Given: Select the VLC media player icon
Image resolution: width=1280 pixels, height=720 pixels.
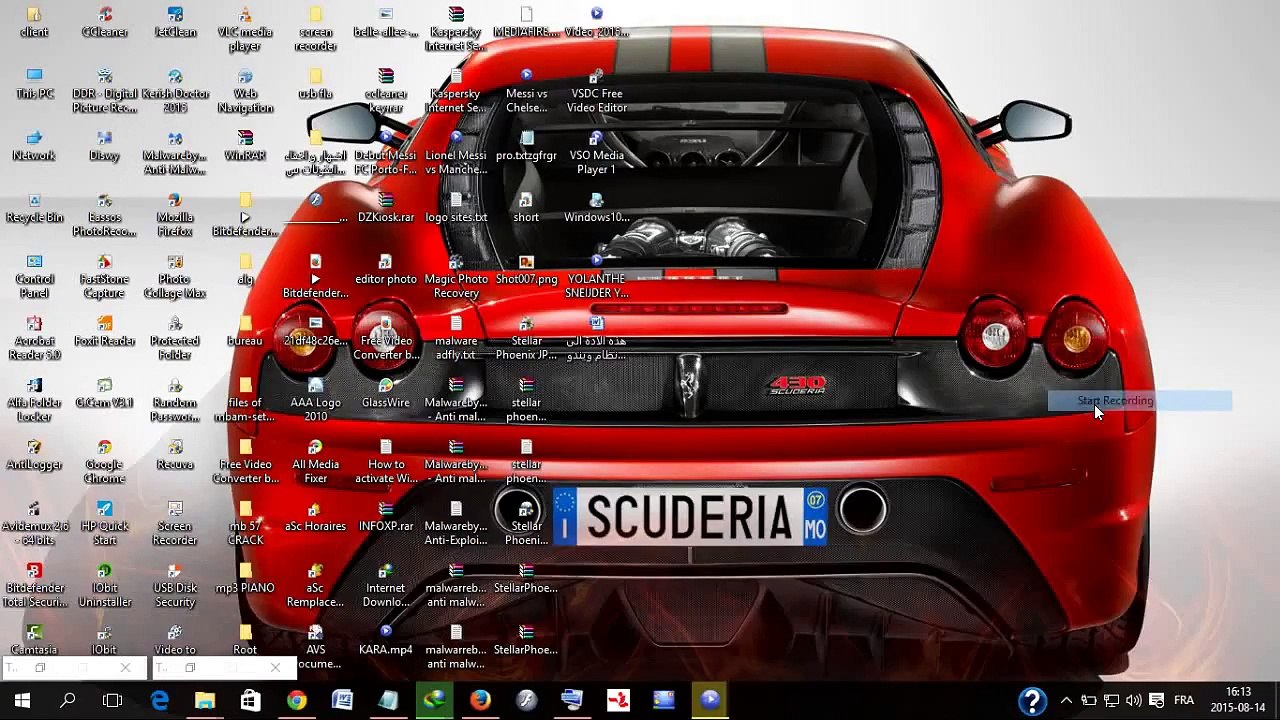Looking at the screenshot, I should click(245, 30).
